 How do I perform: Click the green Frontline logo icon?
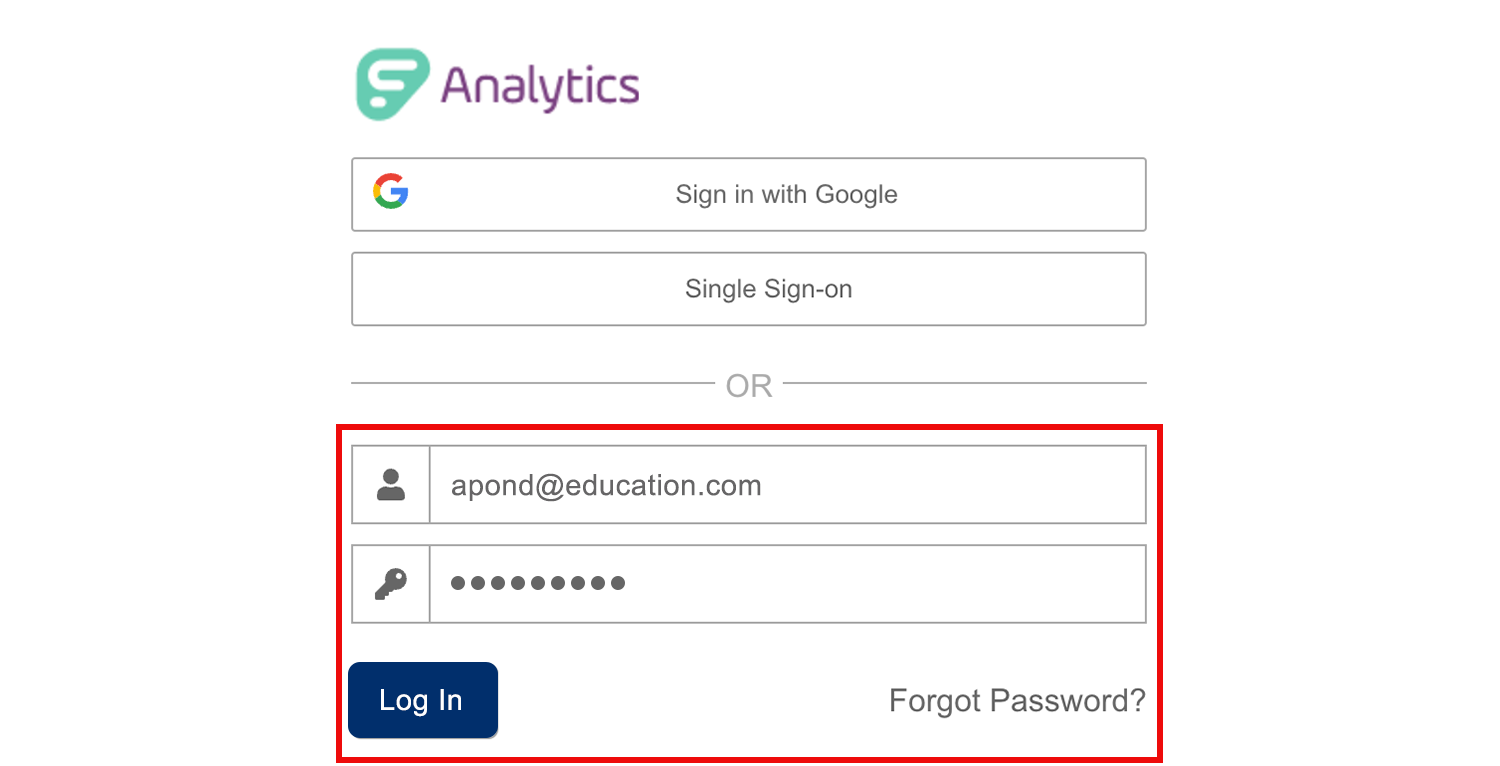pos(394,84)
